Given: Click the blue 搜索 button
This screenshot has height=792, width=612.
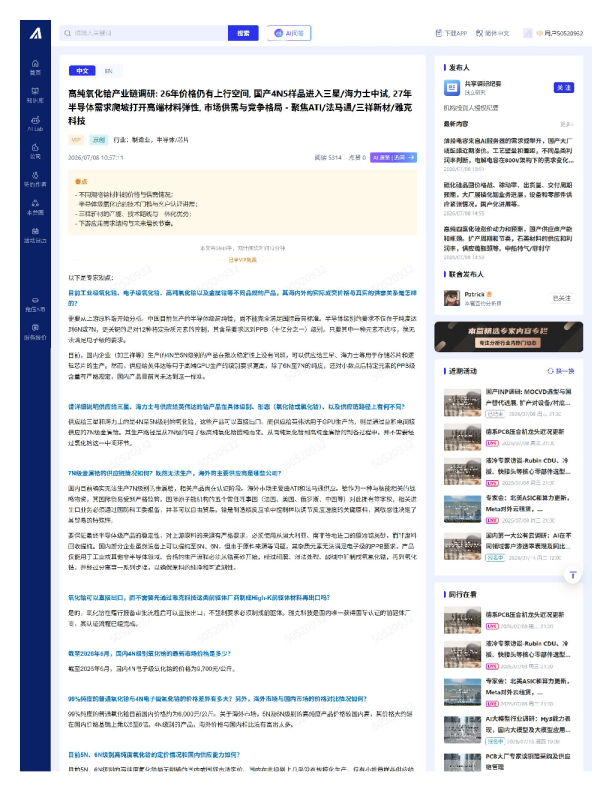Looking at the screenshot, I should [243, 33].
